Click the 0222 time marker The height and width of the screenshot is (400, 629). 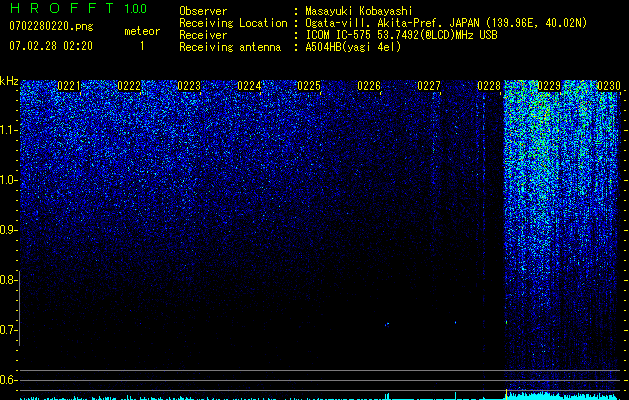point(129,86)
